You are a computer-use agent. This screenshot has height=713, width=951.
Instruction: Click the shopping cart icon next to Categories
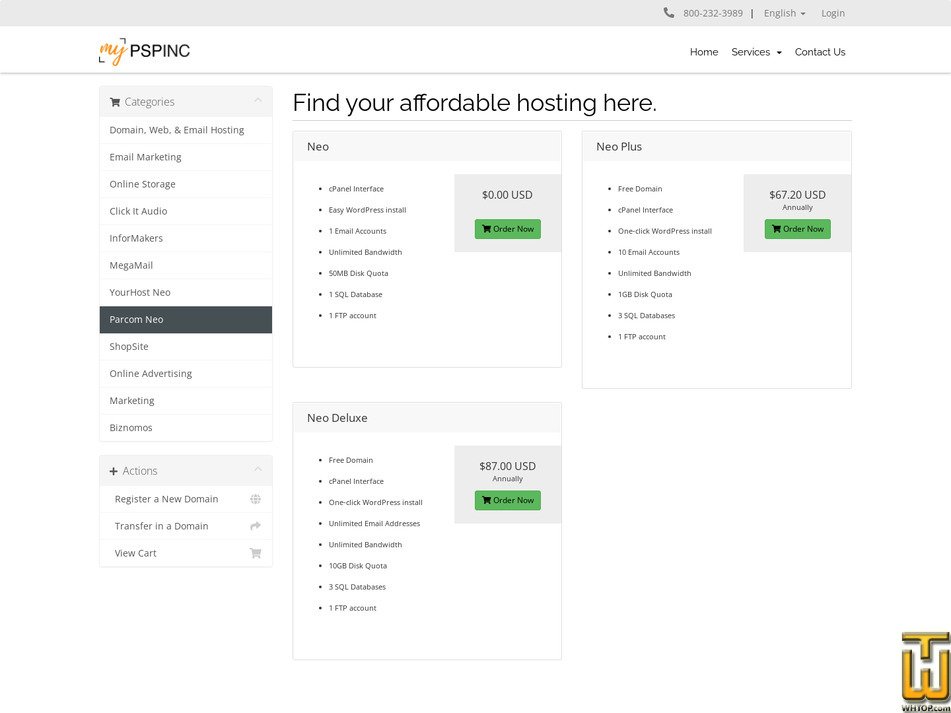tap(115, 102)
